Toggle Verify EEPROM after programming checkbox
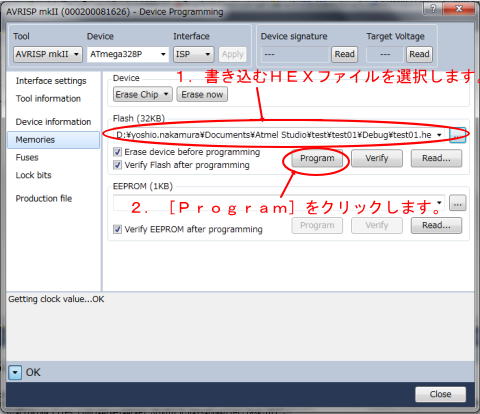The height and width of the screenshot is (414, 480). (x=117, y=229)
